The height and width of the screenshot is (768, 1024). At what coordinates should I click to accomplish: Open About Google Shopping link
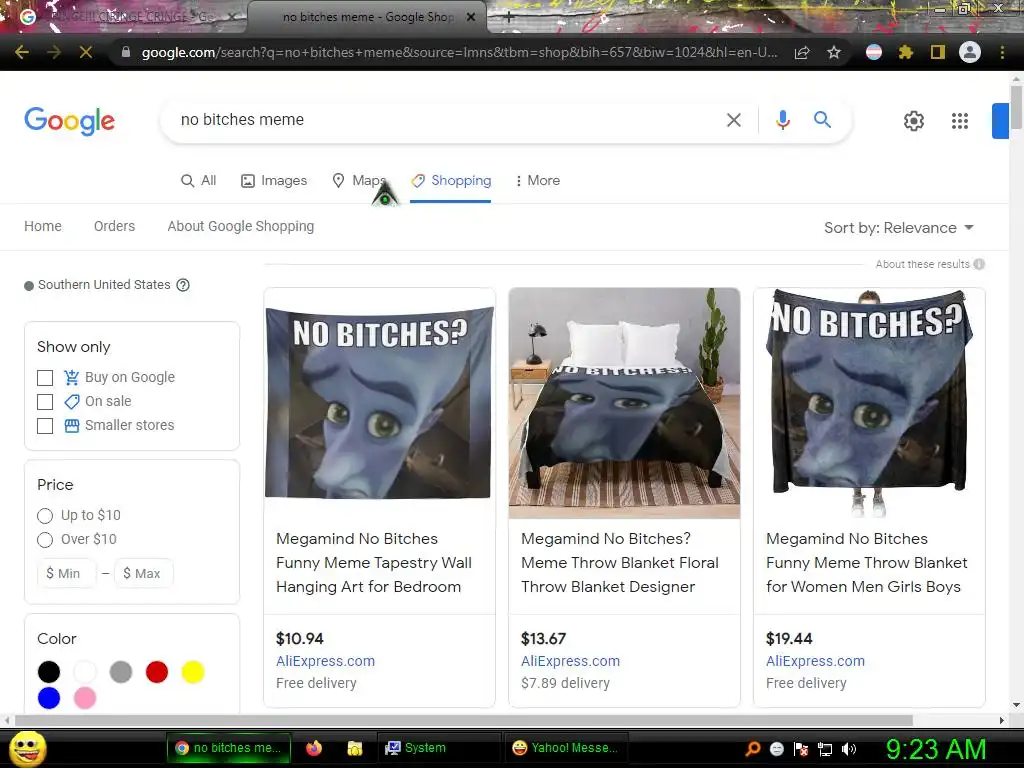pyautogui.click(x=240, y=226)
